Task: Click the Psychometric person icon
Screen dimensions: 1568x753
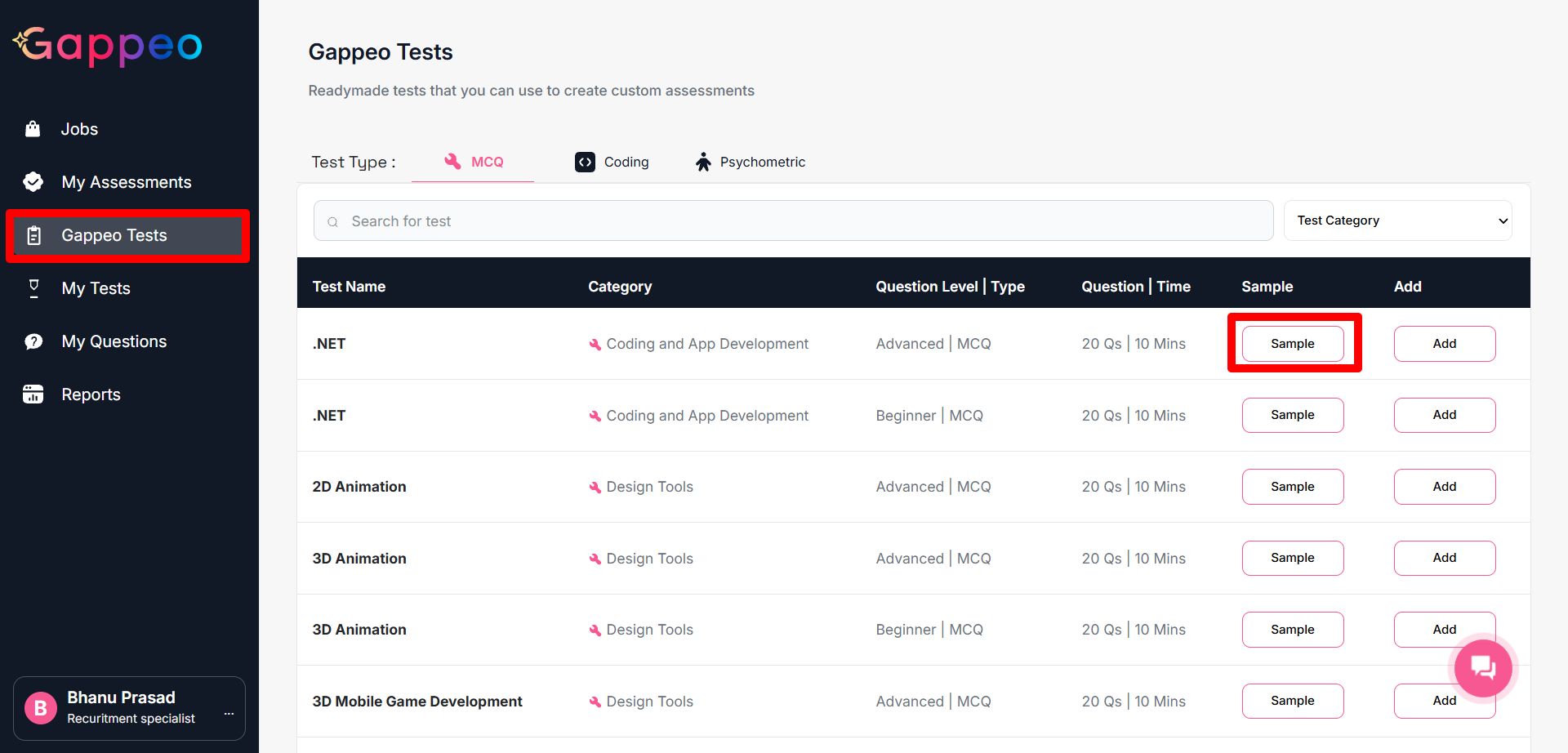Action: (x=703, y=162)
